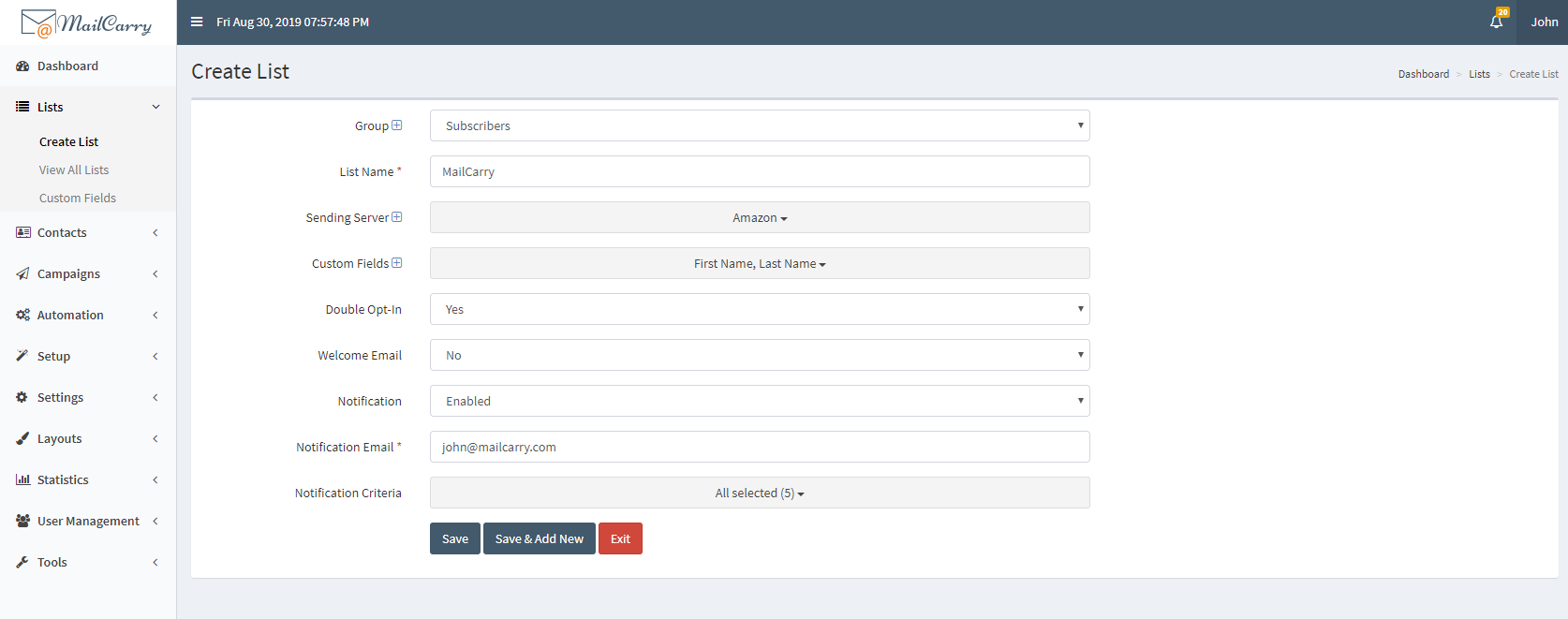Select Custom Fields submenu item
This screenshot has height=619, width=1568.
(78, 198)
